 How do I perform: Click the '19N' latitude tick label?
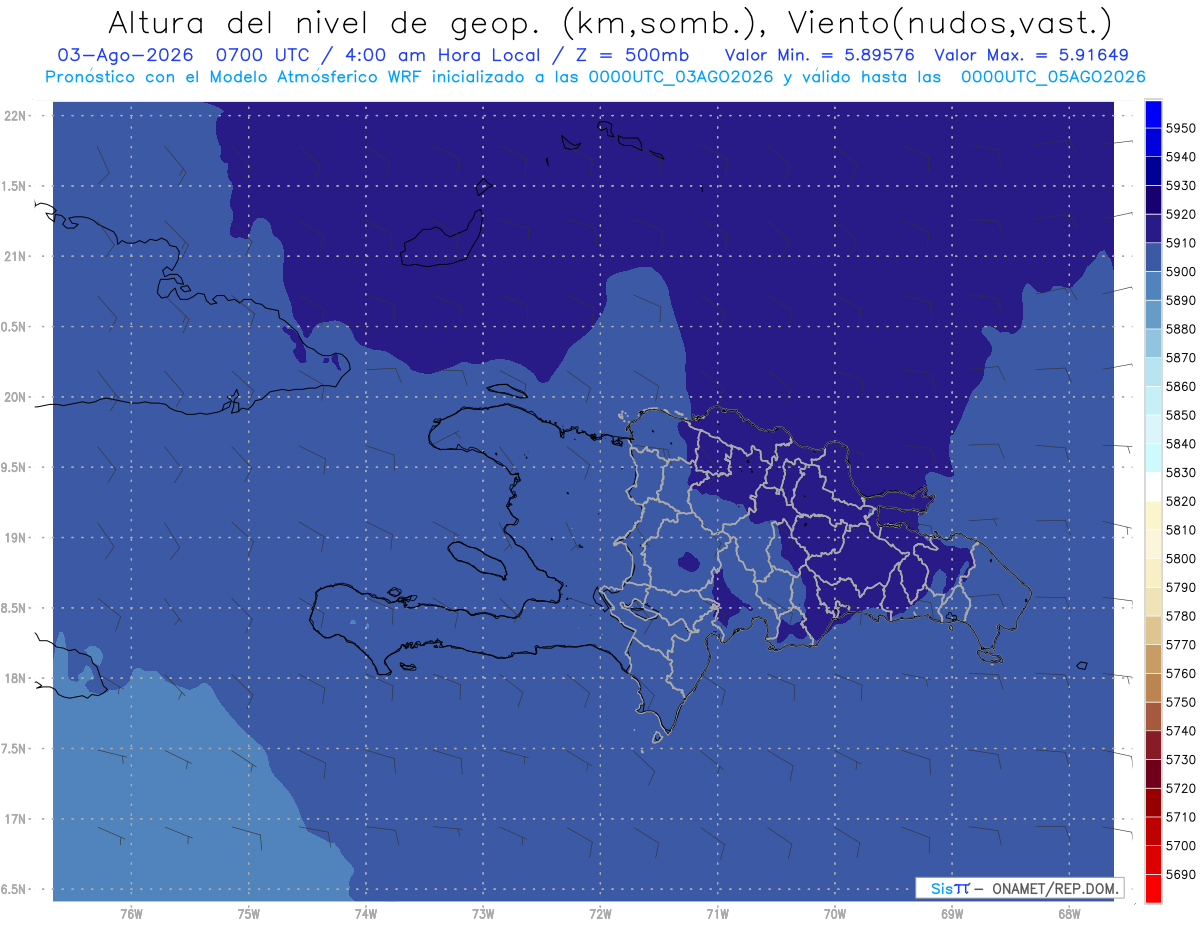[x=15, y=538]
